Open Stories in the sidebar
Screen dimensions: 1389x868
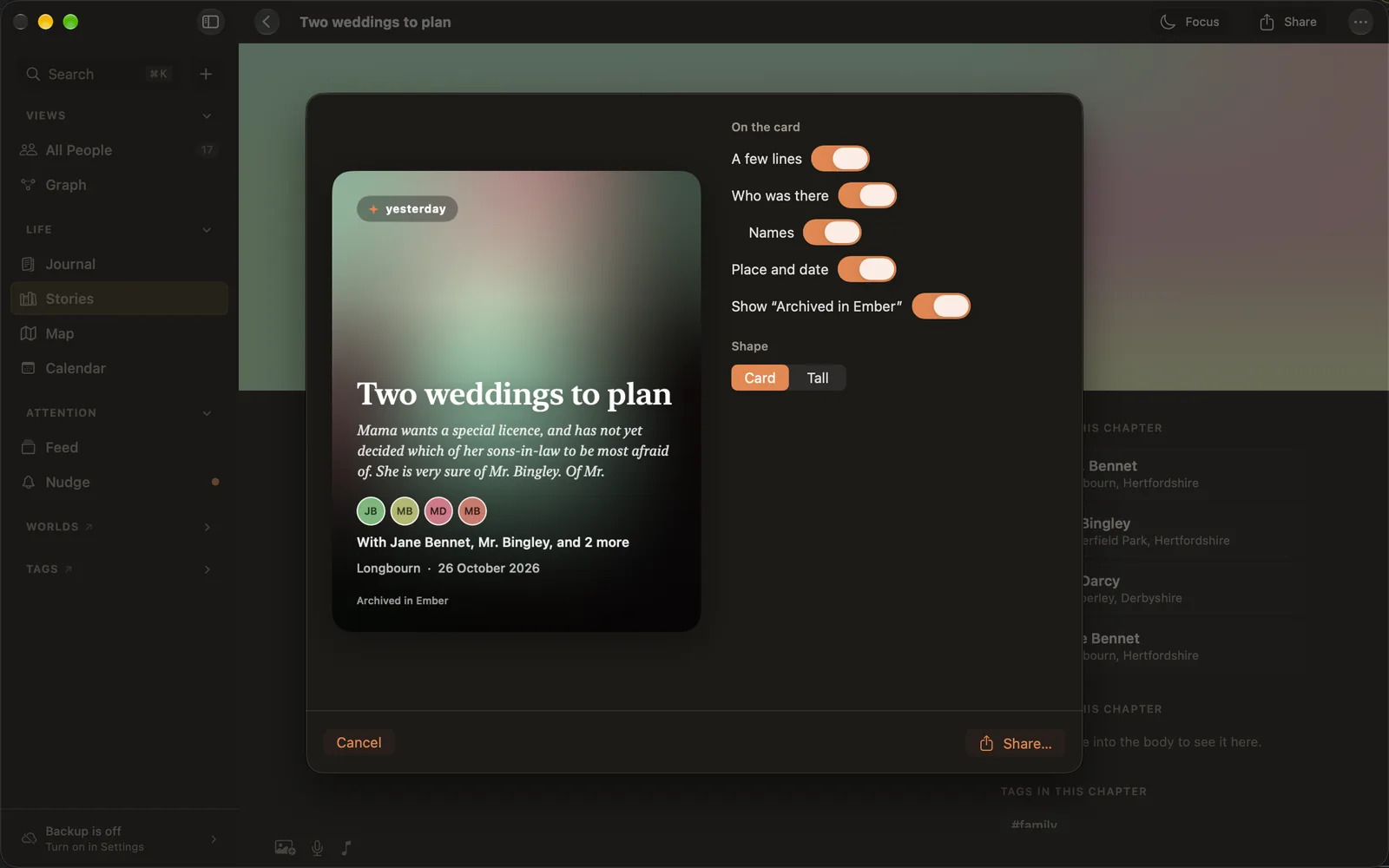click(x=119, y=299)
